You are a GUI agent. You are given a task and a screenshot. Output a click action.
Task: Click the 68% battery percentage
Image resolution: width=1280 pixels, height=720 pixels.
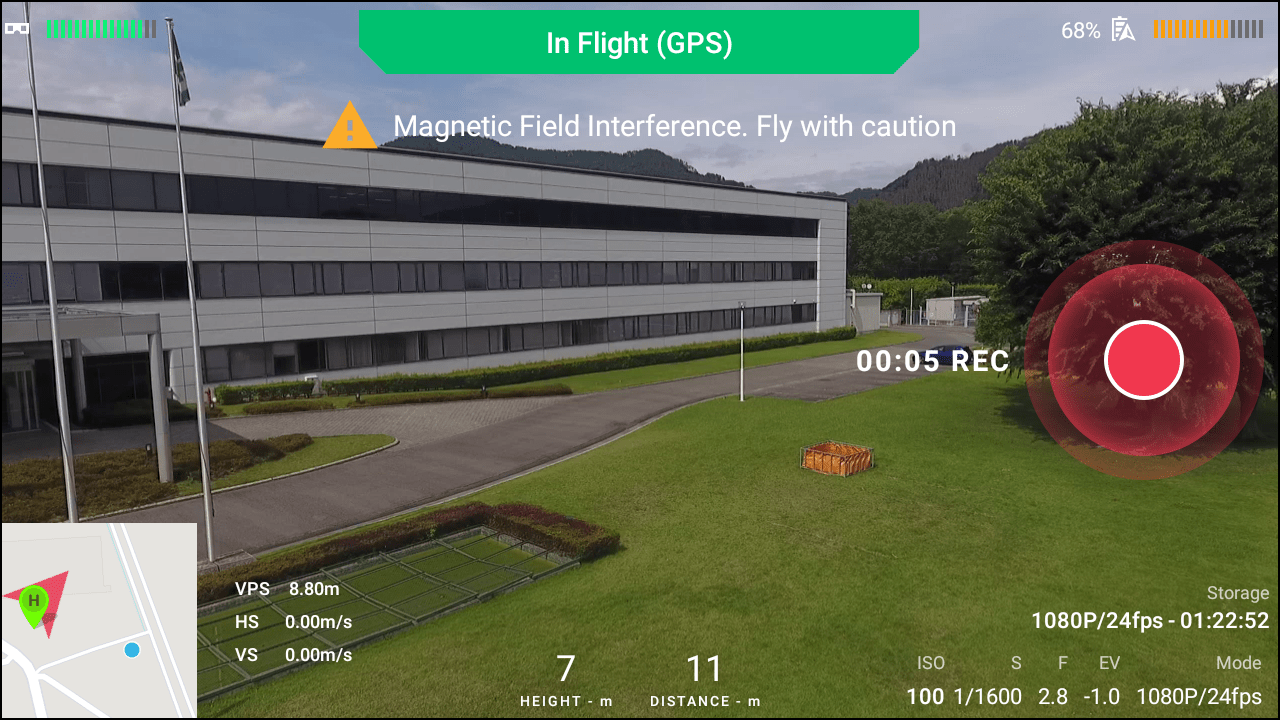point(1081,31)
